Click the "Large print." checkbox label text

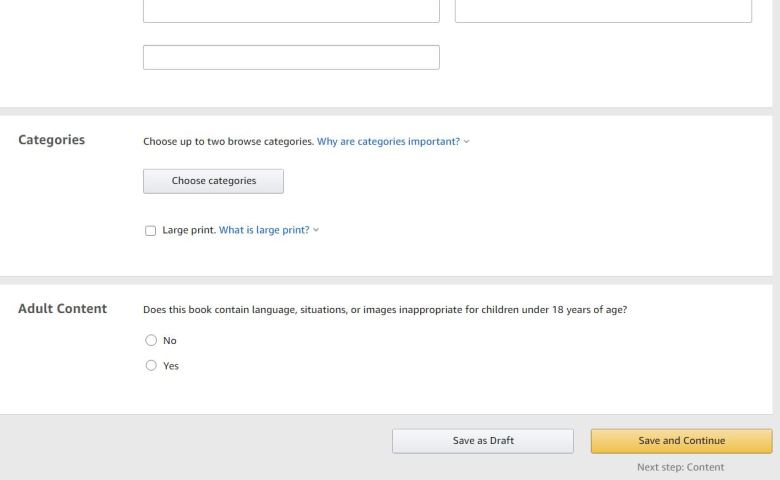coord(189,231)
